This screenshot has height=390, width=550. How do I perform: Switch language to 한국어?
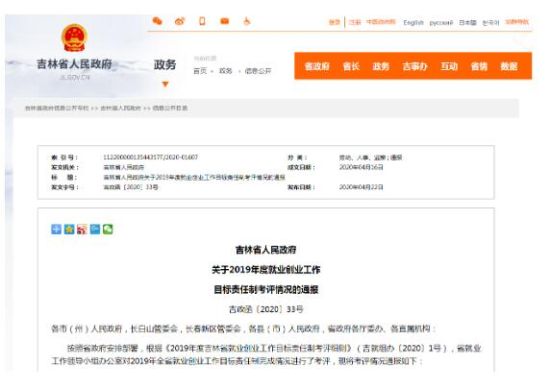coord(490,23)
